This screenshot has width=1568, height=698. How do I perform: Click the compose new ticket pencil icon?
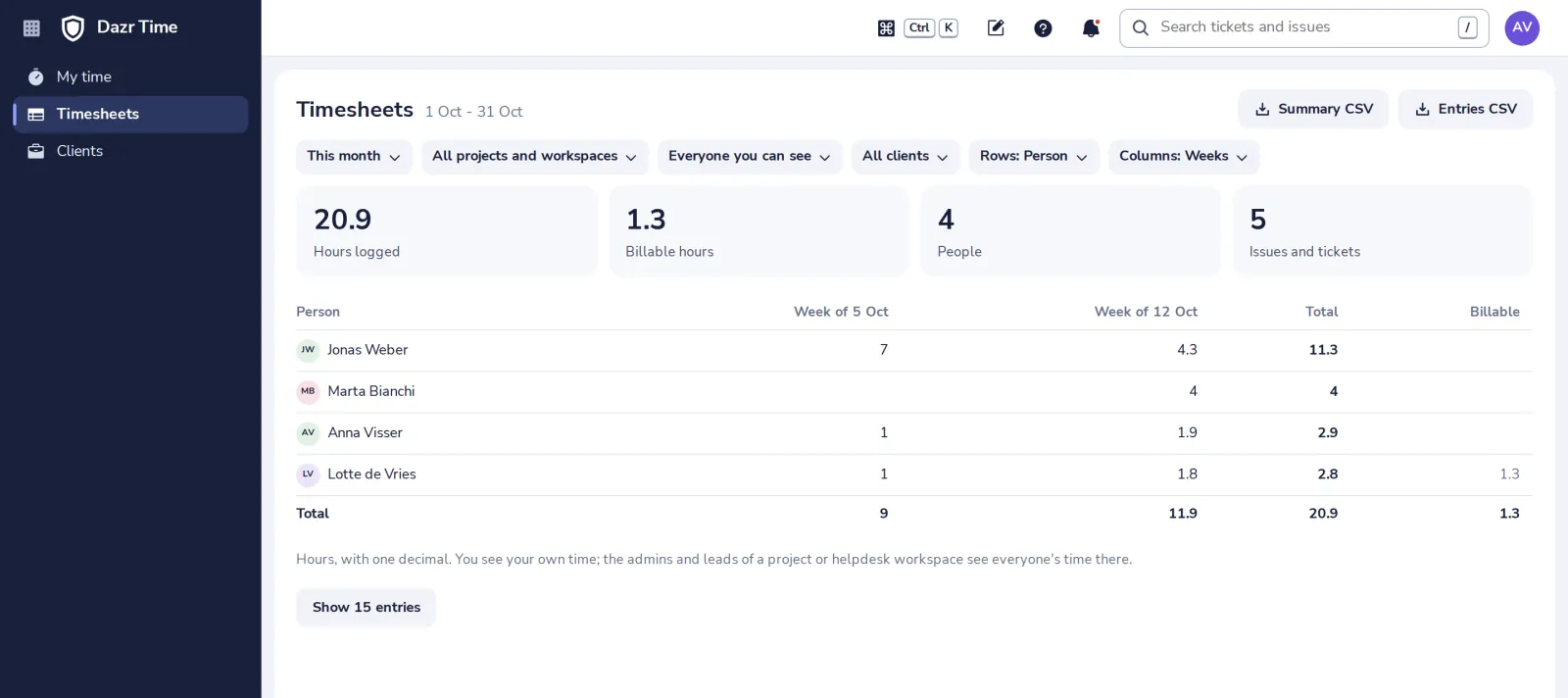click(996, 28)
